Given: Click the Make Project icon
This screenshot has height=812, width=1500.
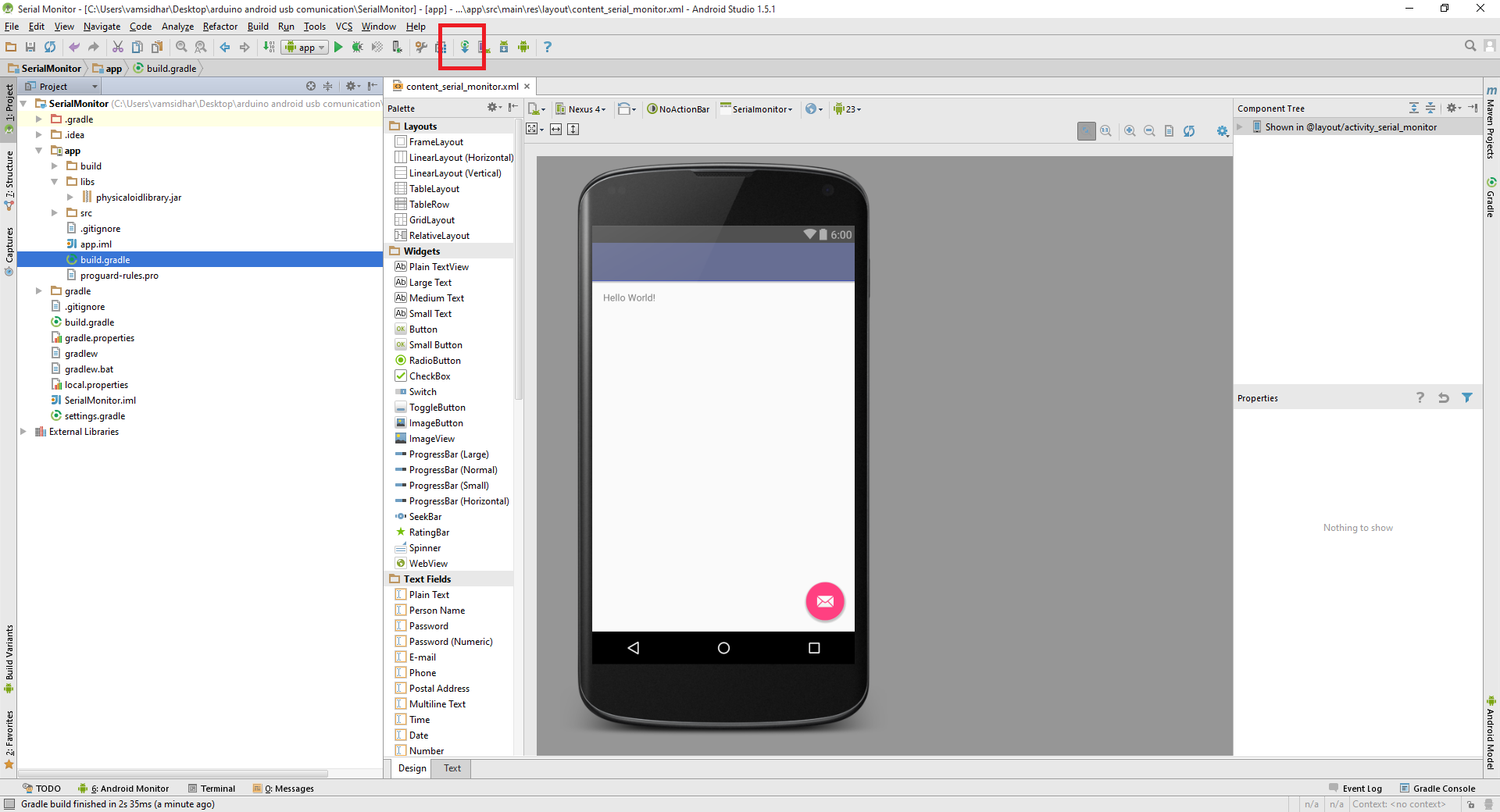Looking at the screenshot, I should [x=269, y=47].
